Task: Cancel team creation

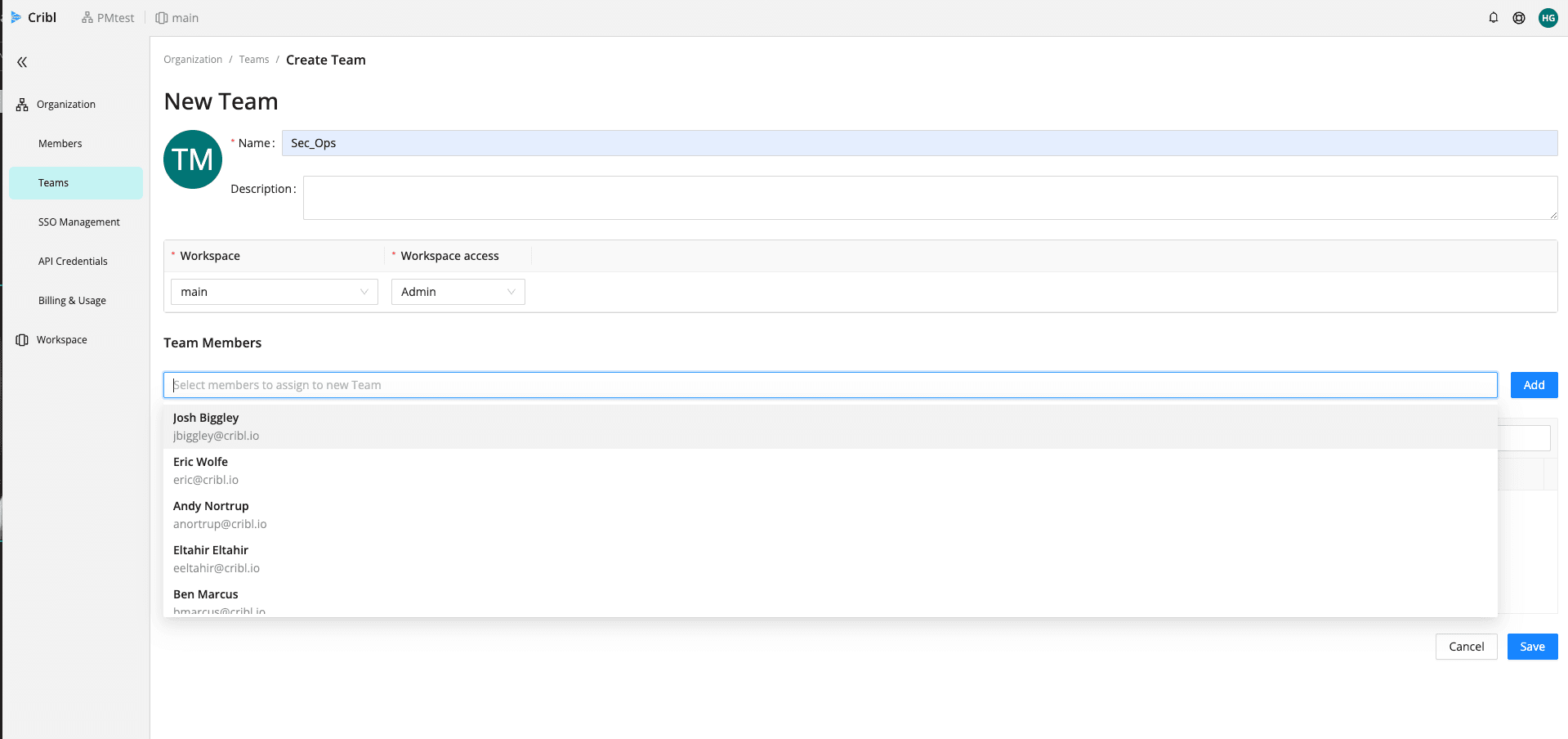Action: pyautogui.click(x=1466, y=647)
